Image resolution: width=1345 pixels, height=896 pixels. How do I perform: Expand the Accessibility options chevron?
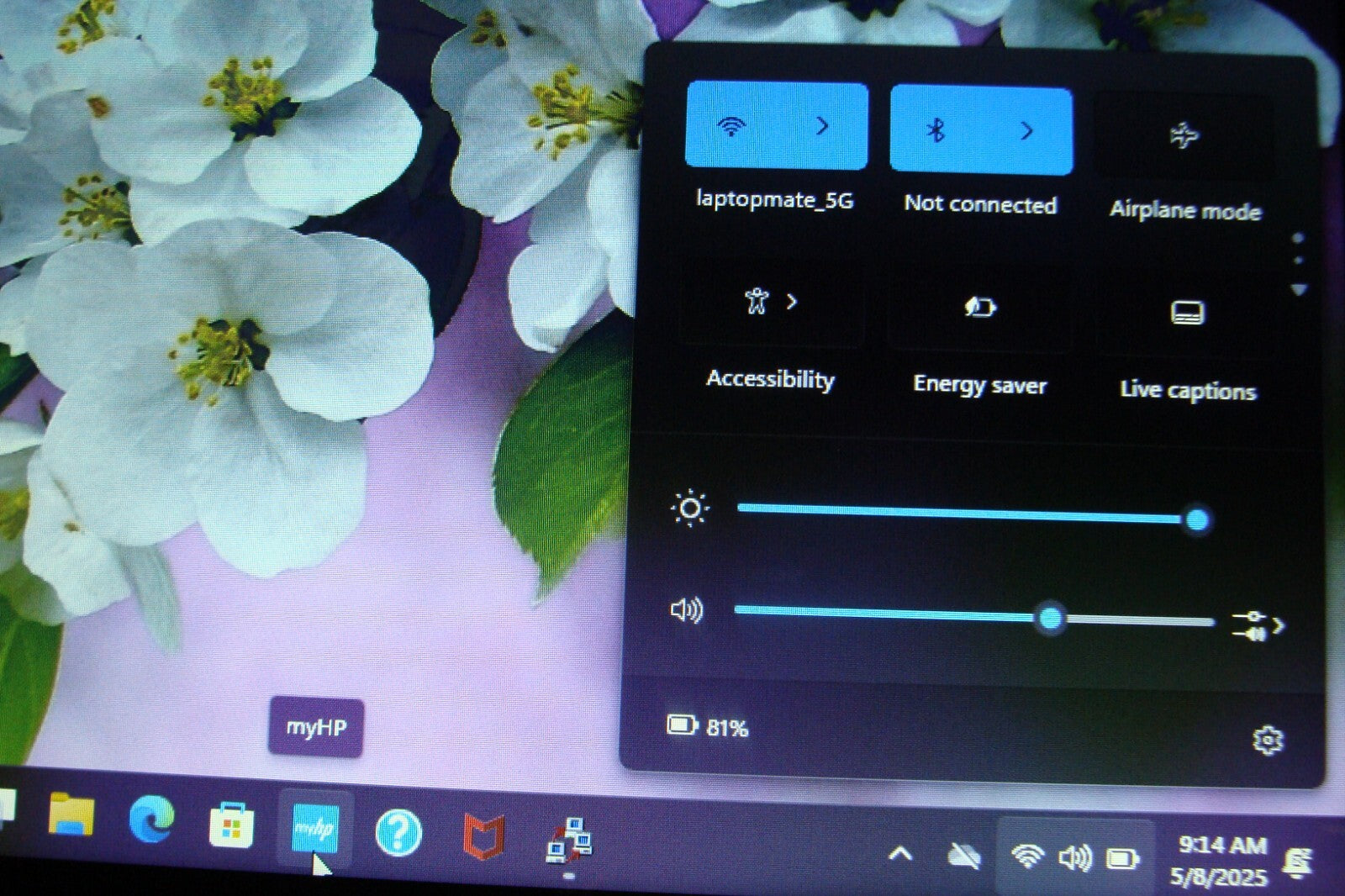791,302
